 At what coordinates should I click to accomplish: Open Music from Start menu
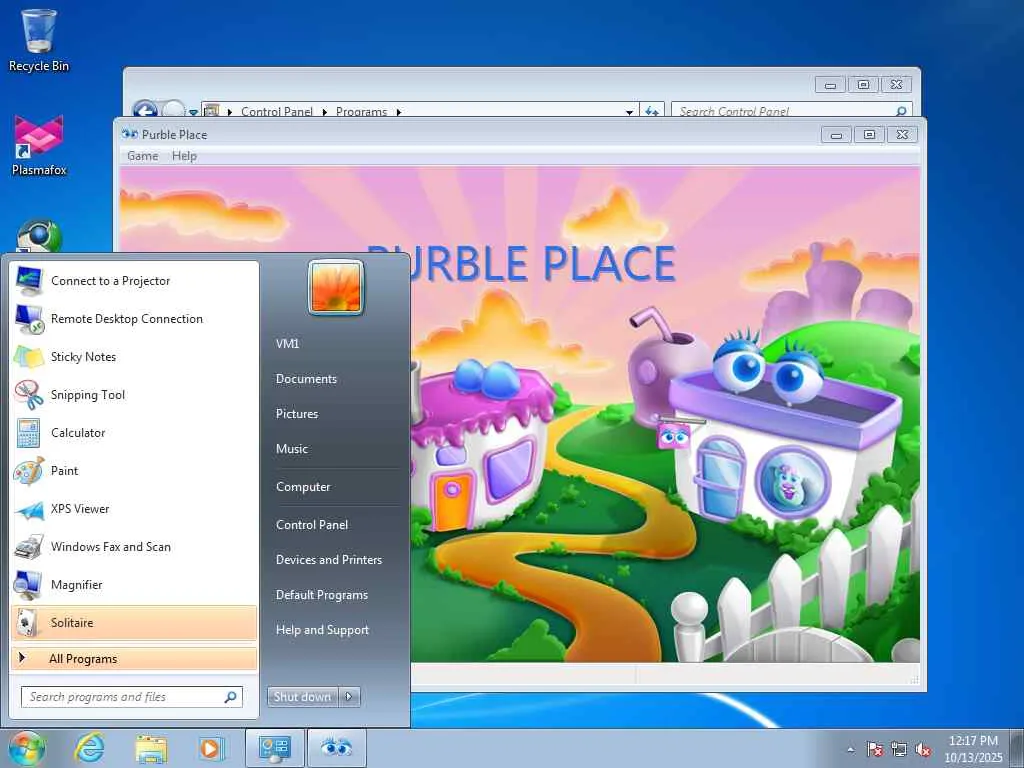coord(292,449)
